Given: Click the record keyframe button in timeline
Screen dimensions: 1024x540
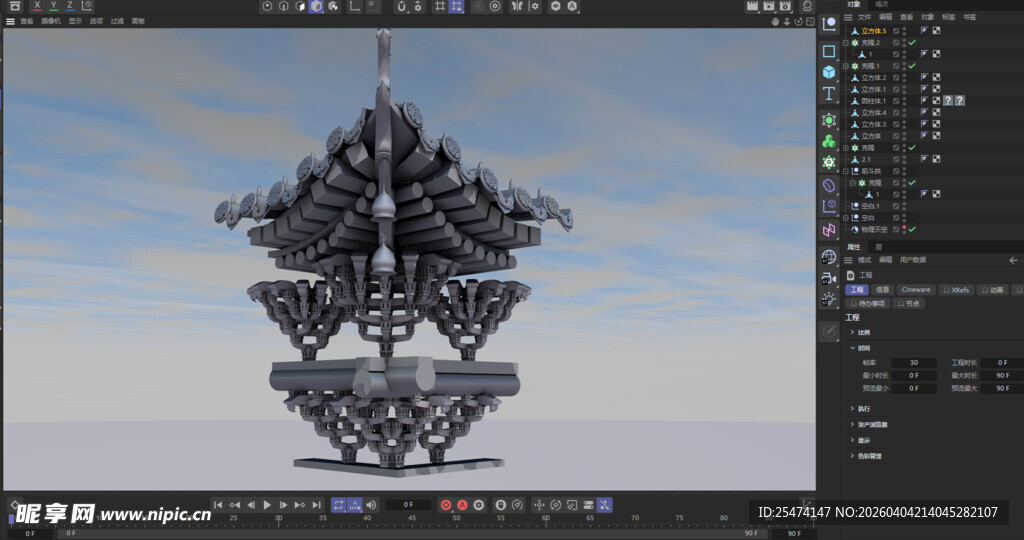Looking at the screenshot, I should click(x=446, y=505).
